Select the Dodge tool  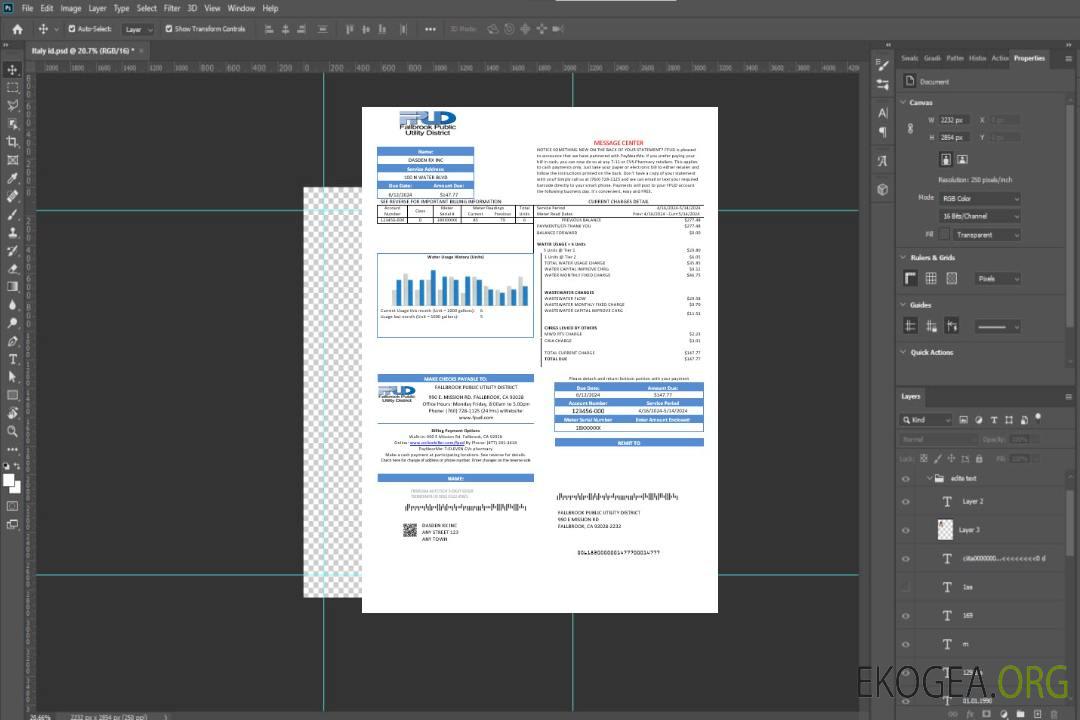[12, 323]
